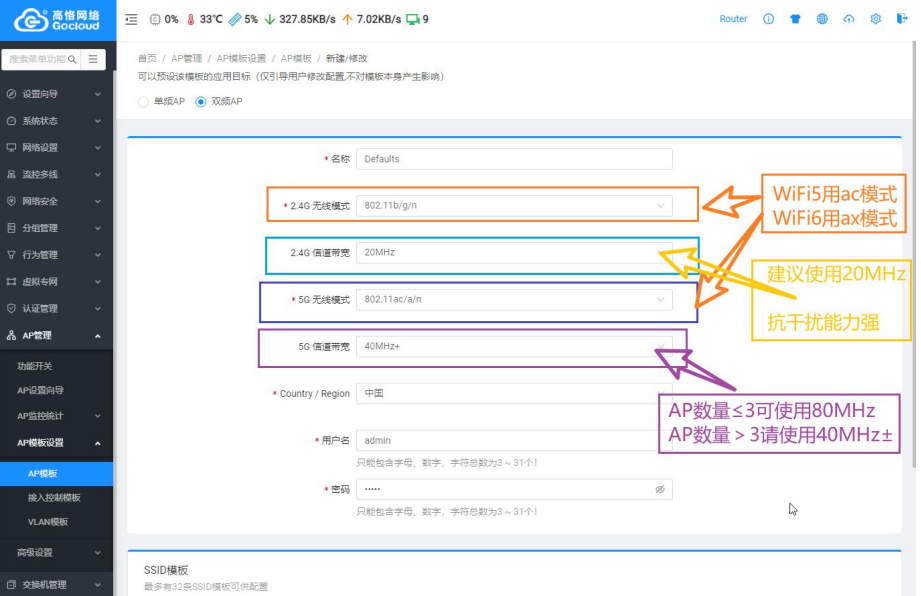Image resolution: width=921 pixels, height=596 pixels.
Task: Select the 双频AP radio button
Action: coord(201,101)
